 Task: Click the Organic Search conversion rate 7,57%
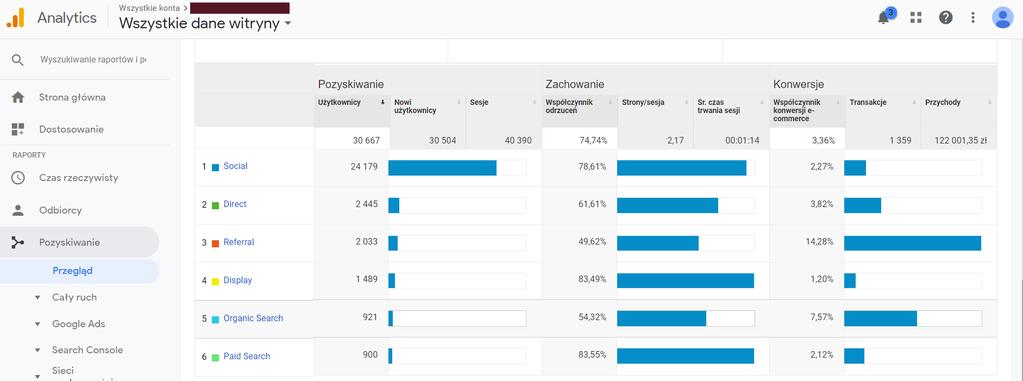click(x=821, y=318)
